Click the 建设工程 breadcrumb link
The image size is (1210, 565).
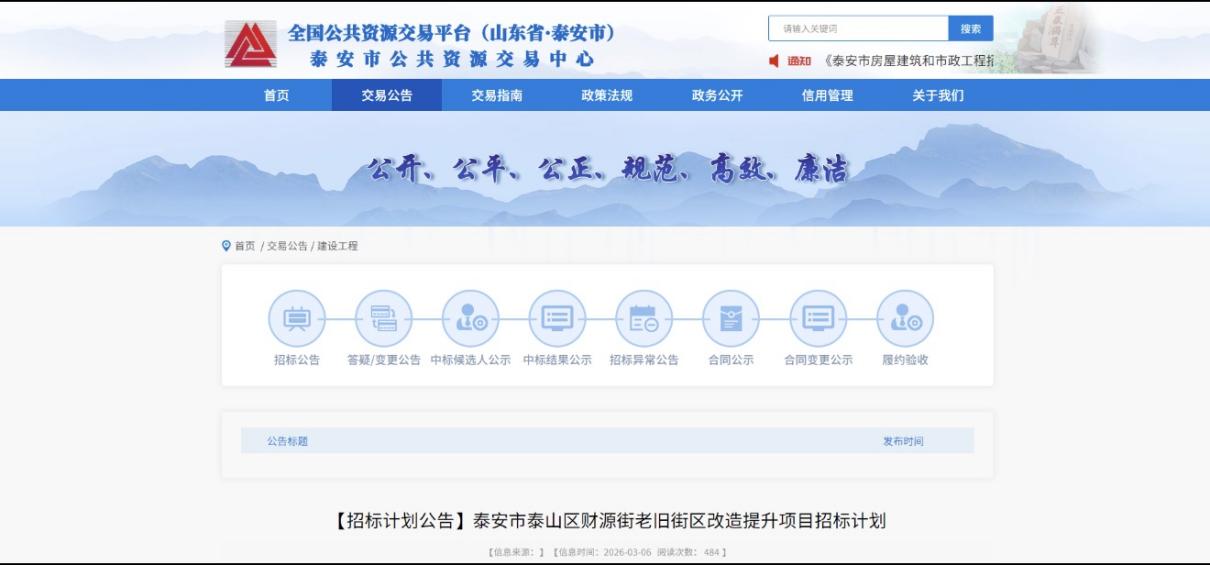(x=338, y=246)
